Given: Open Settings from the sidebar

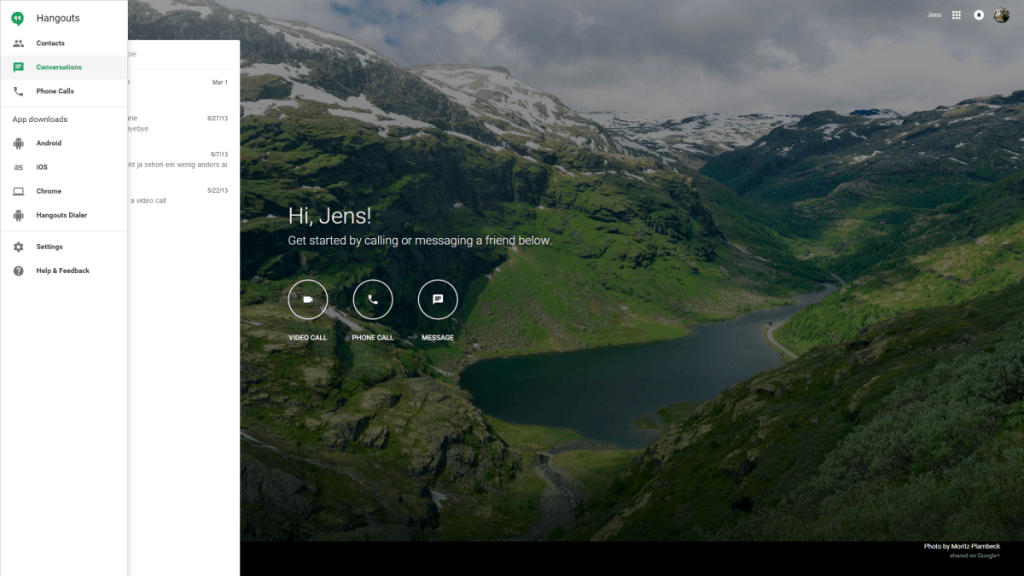Looking at the screenshot, I should tap(49, 247).
